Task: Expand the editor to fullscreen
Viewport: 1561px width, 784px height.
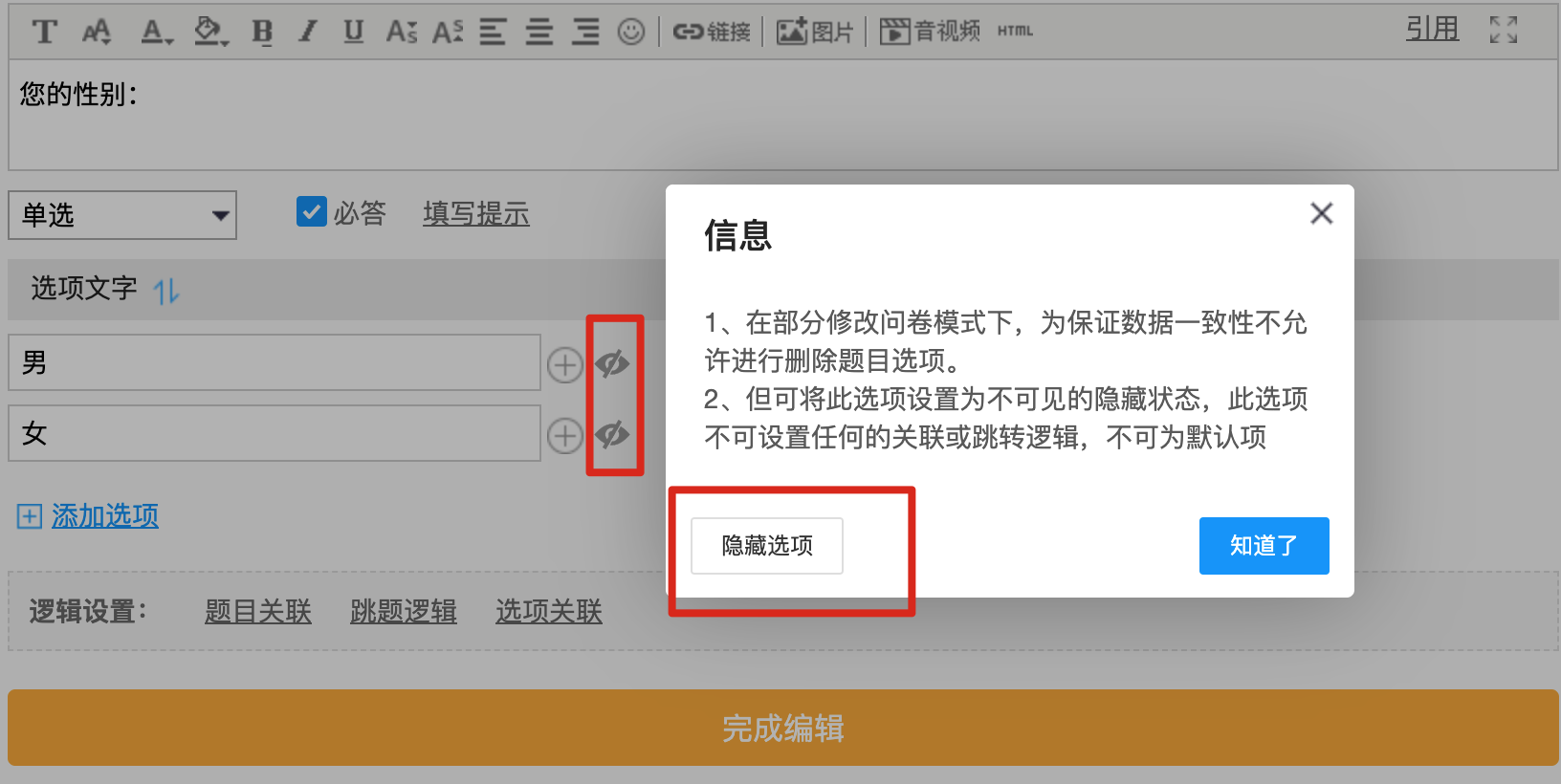Action: click(1503, 31)
